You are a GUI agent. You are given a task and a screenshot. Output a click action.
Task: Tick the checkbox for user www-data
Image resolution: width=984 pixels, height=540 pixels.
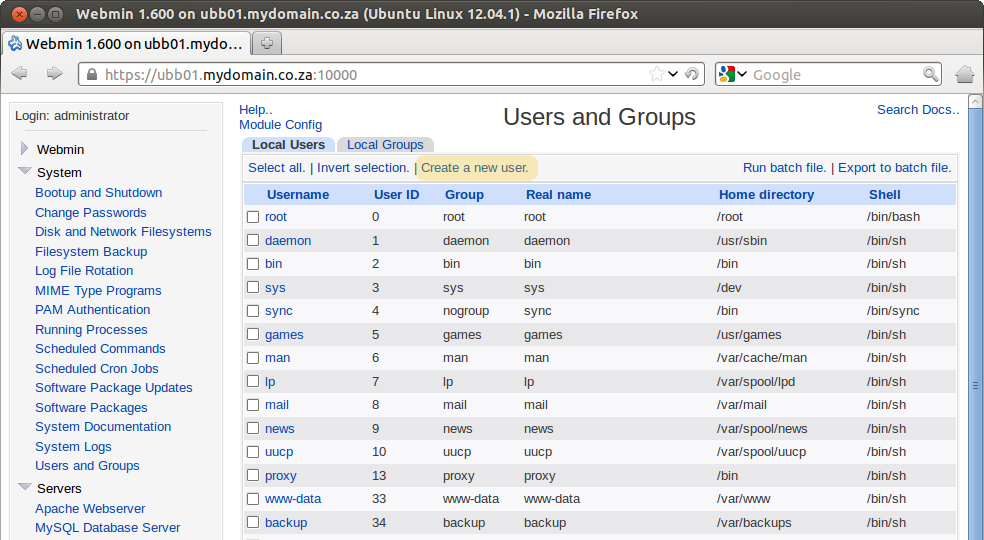coord(253,499)
